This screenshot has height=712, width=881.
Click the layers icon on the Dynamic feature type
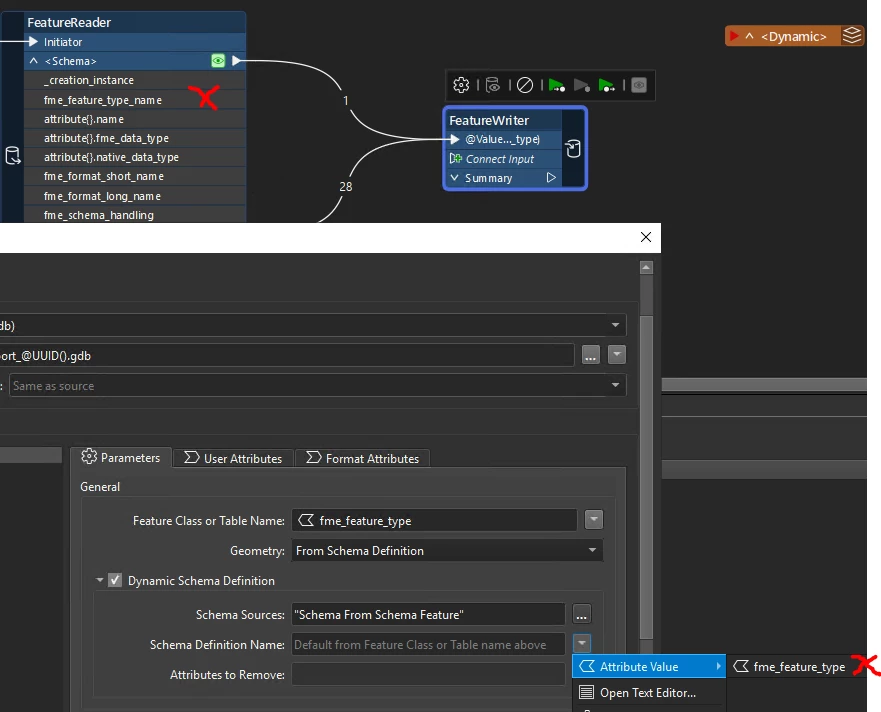pos(852,35)
